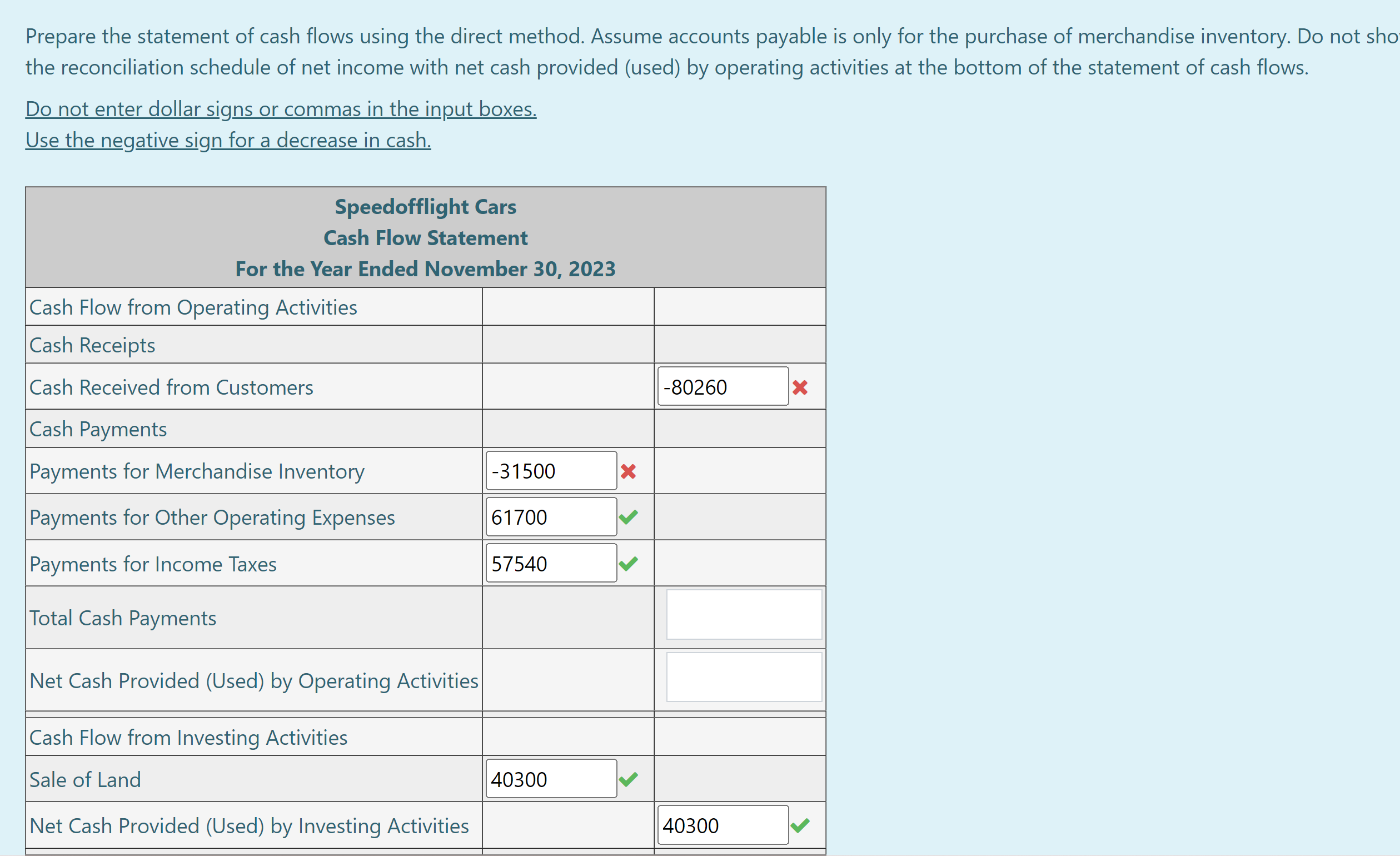Click the red X beside Cash Received from Customers
The image size is (1400, 856).
pyautogui.click(x=800, y=386)
